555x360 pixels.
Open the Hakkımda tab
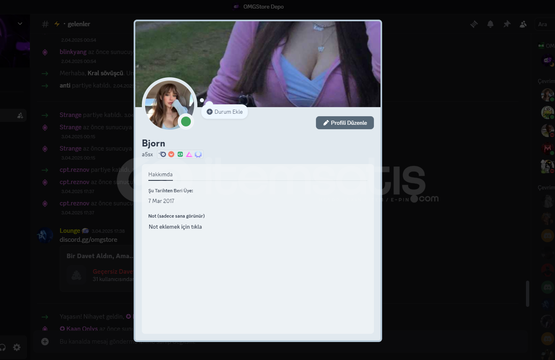point(160,175)
